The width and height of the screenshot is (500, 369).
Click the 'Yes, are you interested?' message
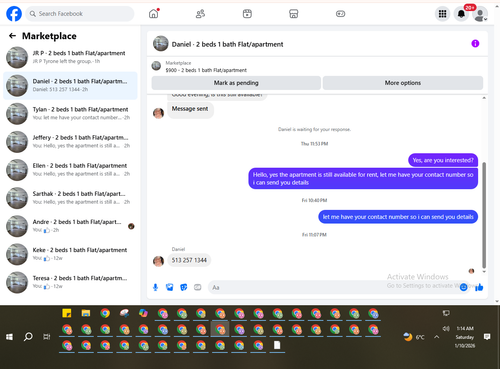click(x=443, y=160)
